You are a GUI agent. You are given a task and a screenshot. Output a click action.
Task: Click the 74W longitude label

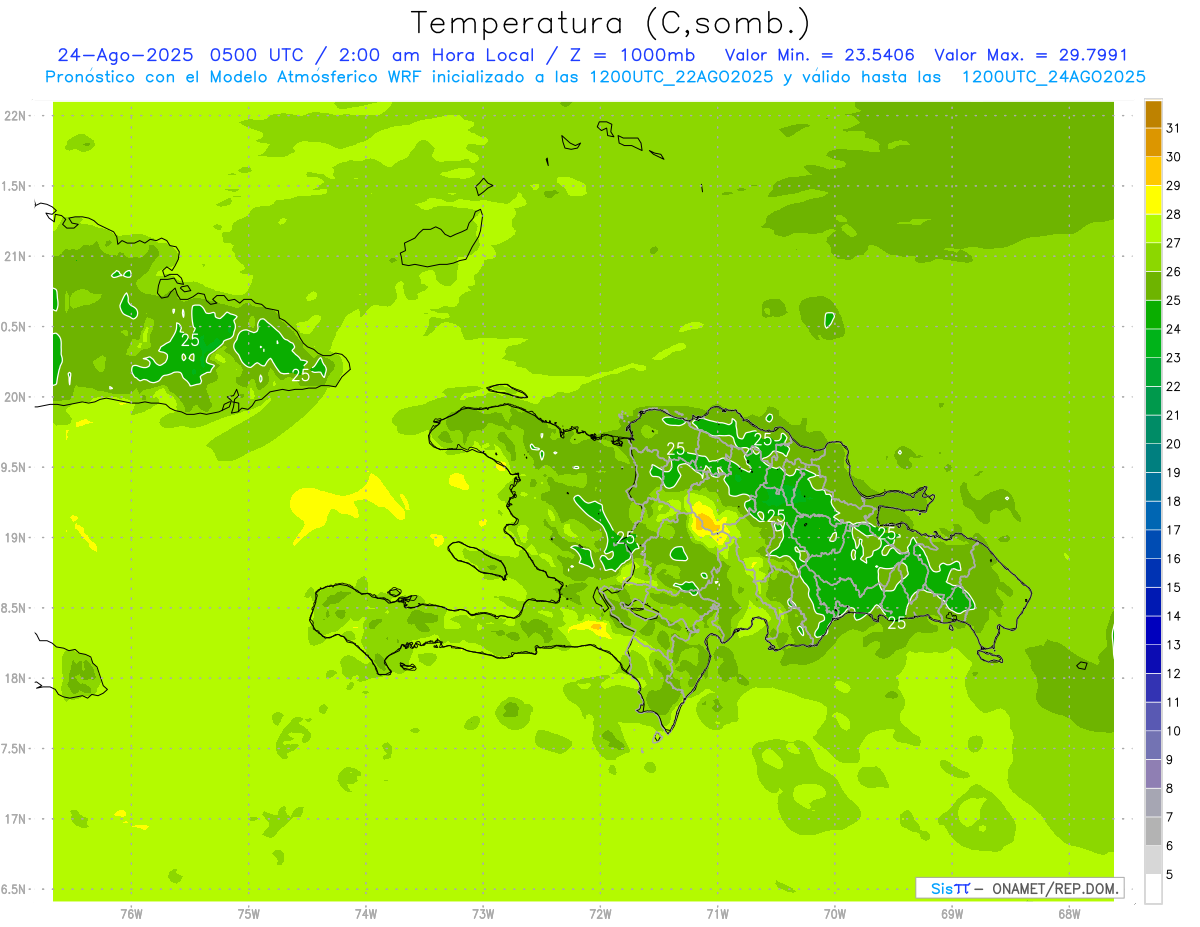[366, 913]
